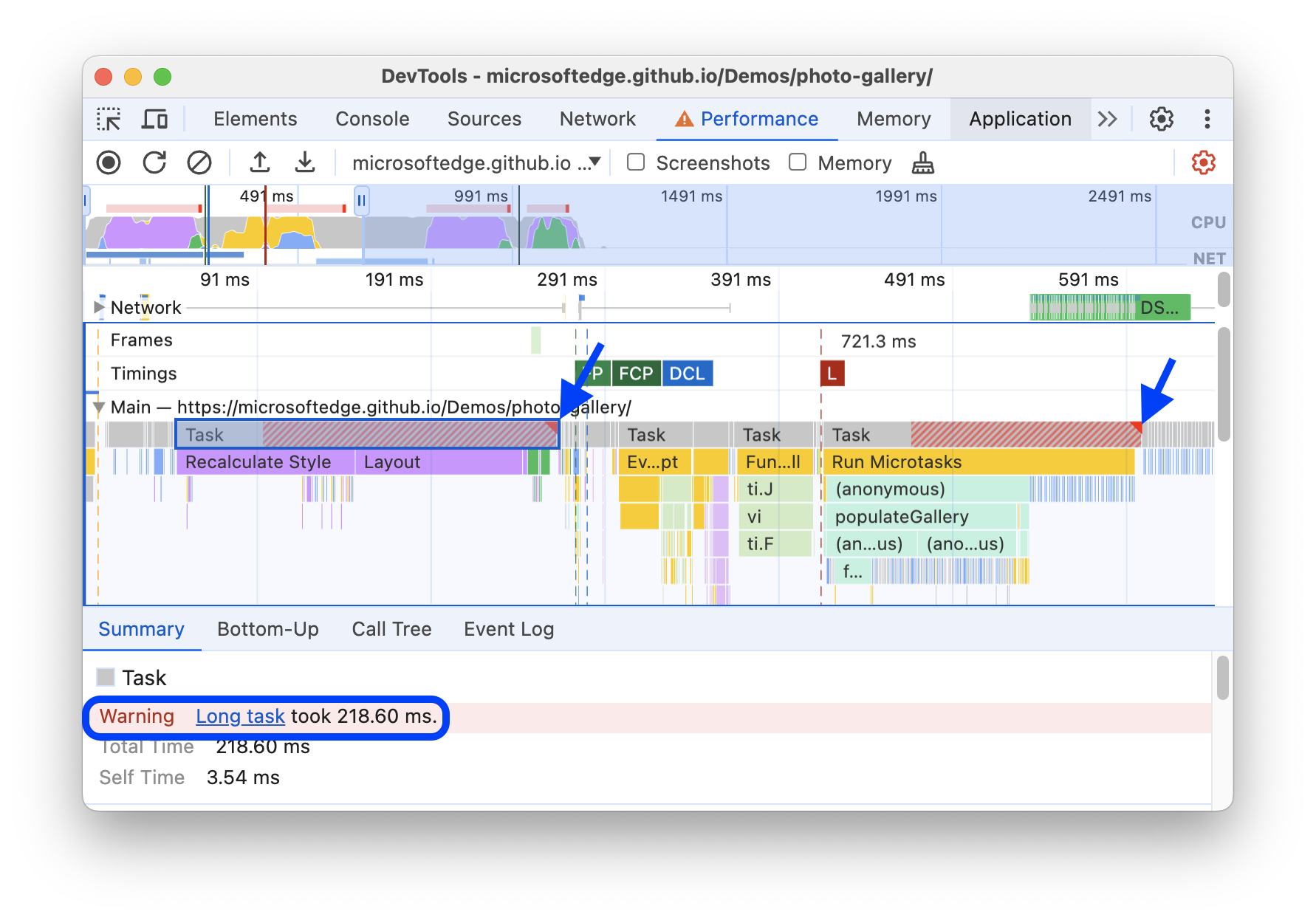Expand the Network track
Viewport: 1316px width, 920px height.
click(98, 307)
